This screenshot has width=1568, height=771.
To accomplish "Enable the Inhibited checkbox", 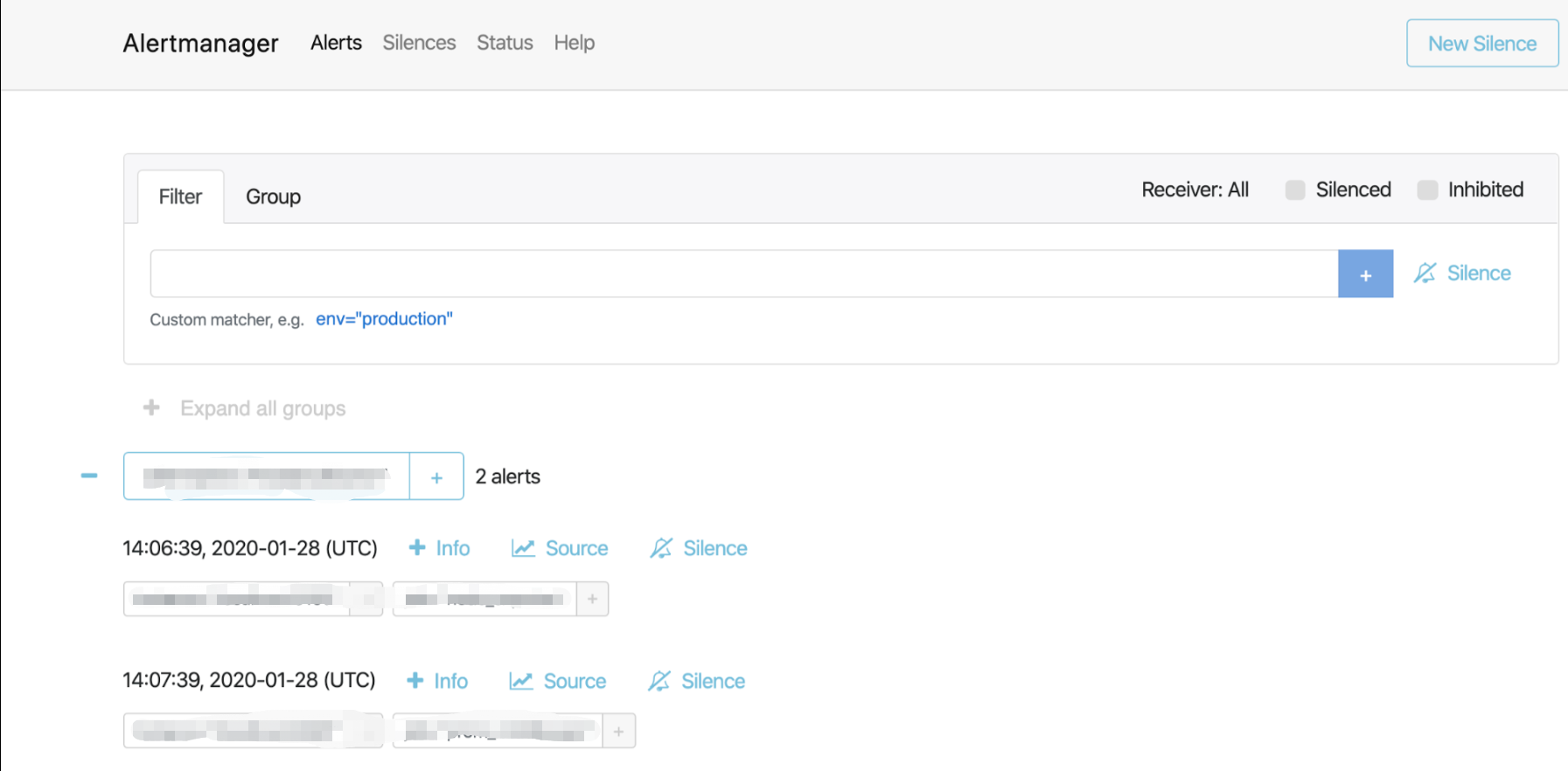I will pyautogui.click(x=1427, y=190).
